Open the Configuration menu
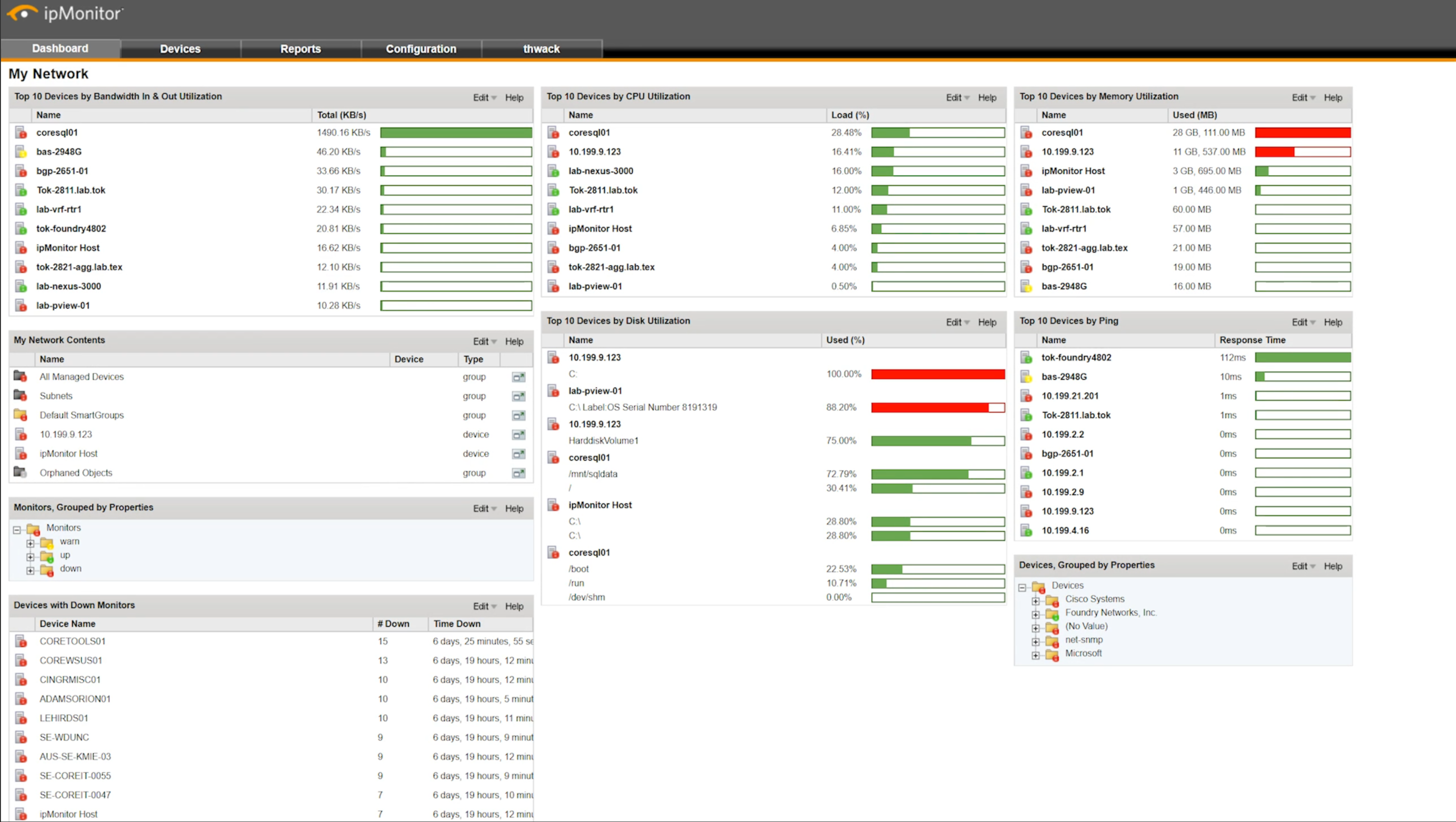The image size is (1456, 822). coord(421,48)
